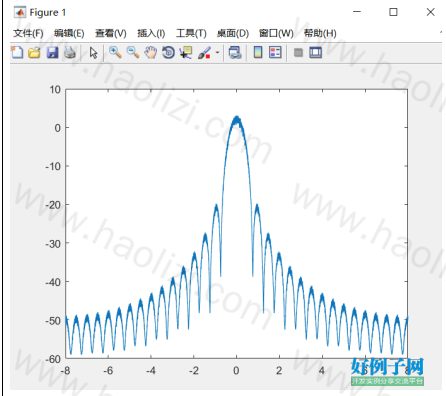Viewport: 446px width, 396px height.
Task: Save the figure with floppy icon
Action: [x=52, y=53]
